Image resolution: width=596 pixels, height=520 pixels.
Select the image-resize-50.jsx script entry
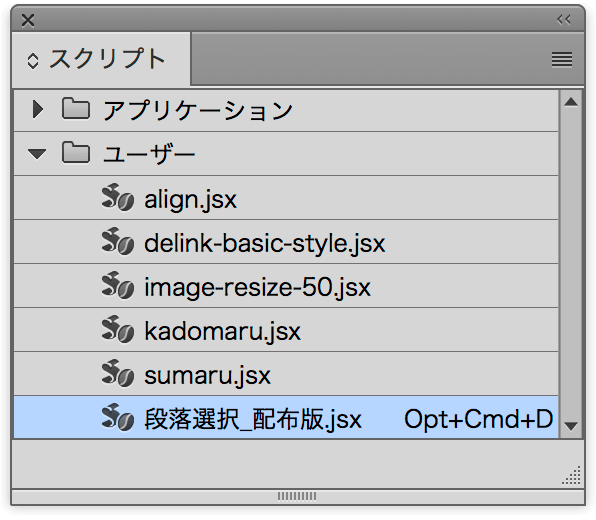point(286,286)
